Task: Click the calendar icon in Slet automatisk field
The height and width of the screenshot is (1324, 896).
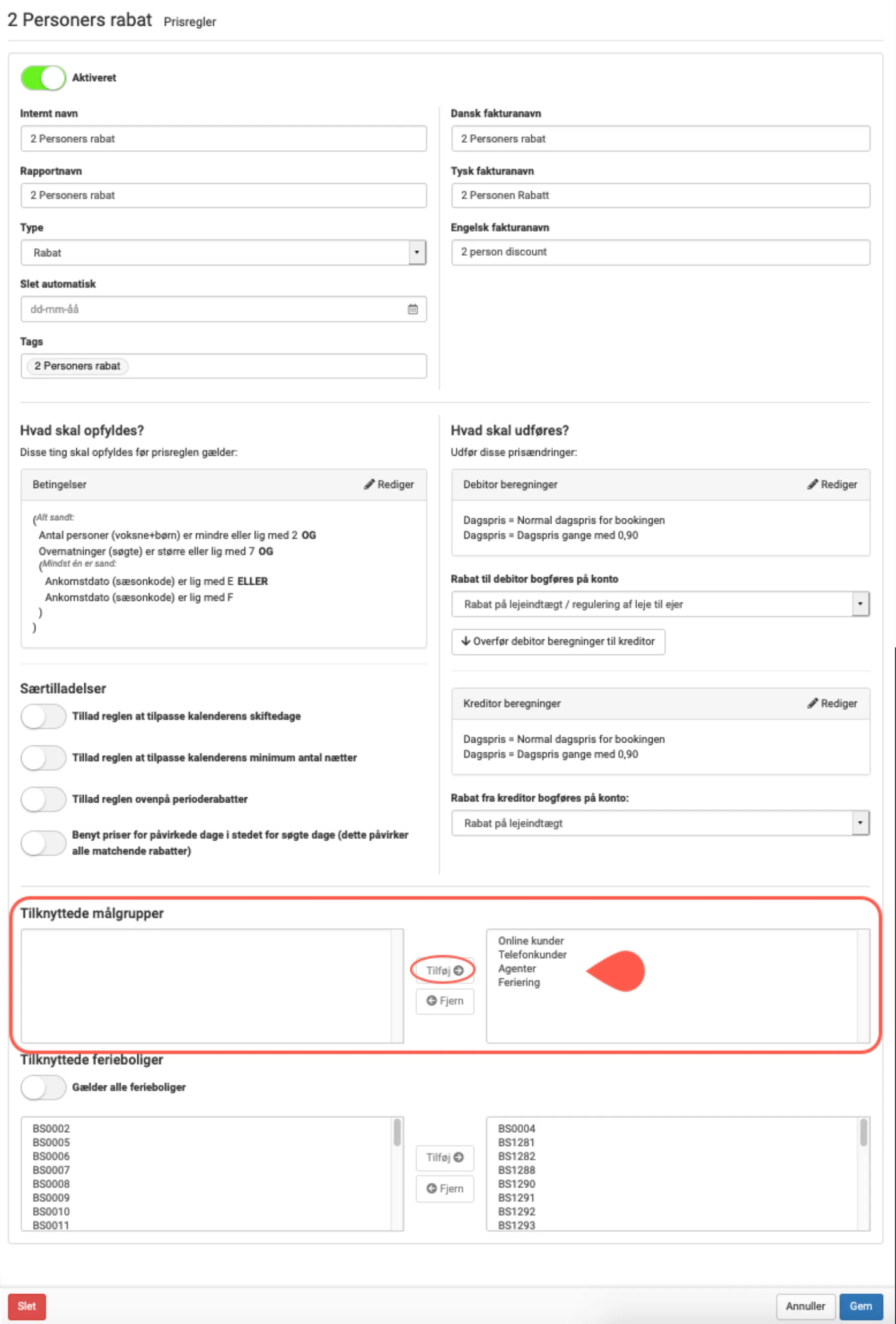Action: pyautogui.click(x=412, y=309)
